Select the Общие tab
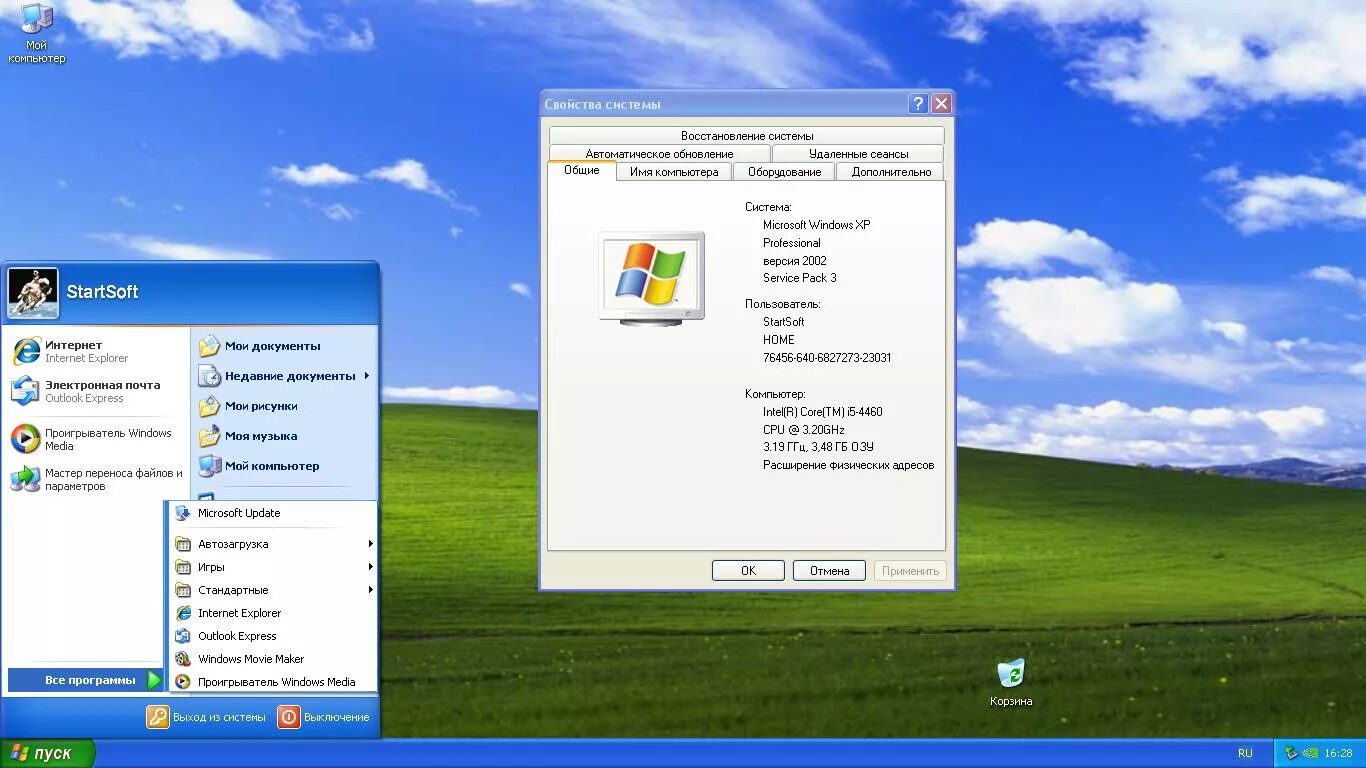The height and width of the screenshot is (768, 1366). 582,170
